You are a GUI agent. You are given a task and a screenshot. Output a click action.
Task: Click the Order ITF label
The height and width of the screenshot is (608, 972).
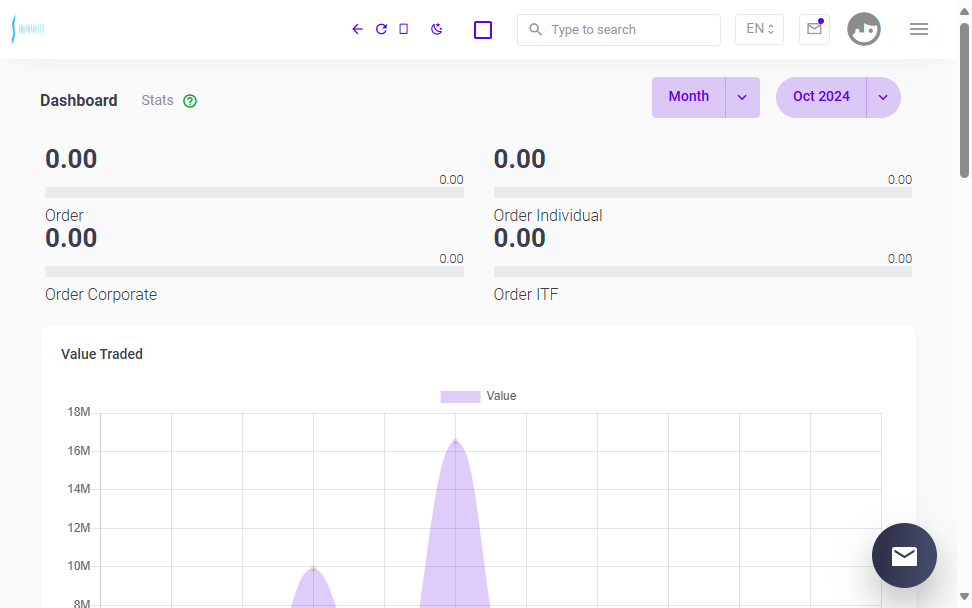coord(526,294)
